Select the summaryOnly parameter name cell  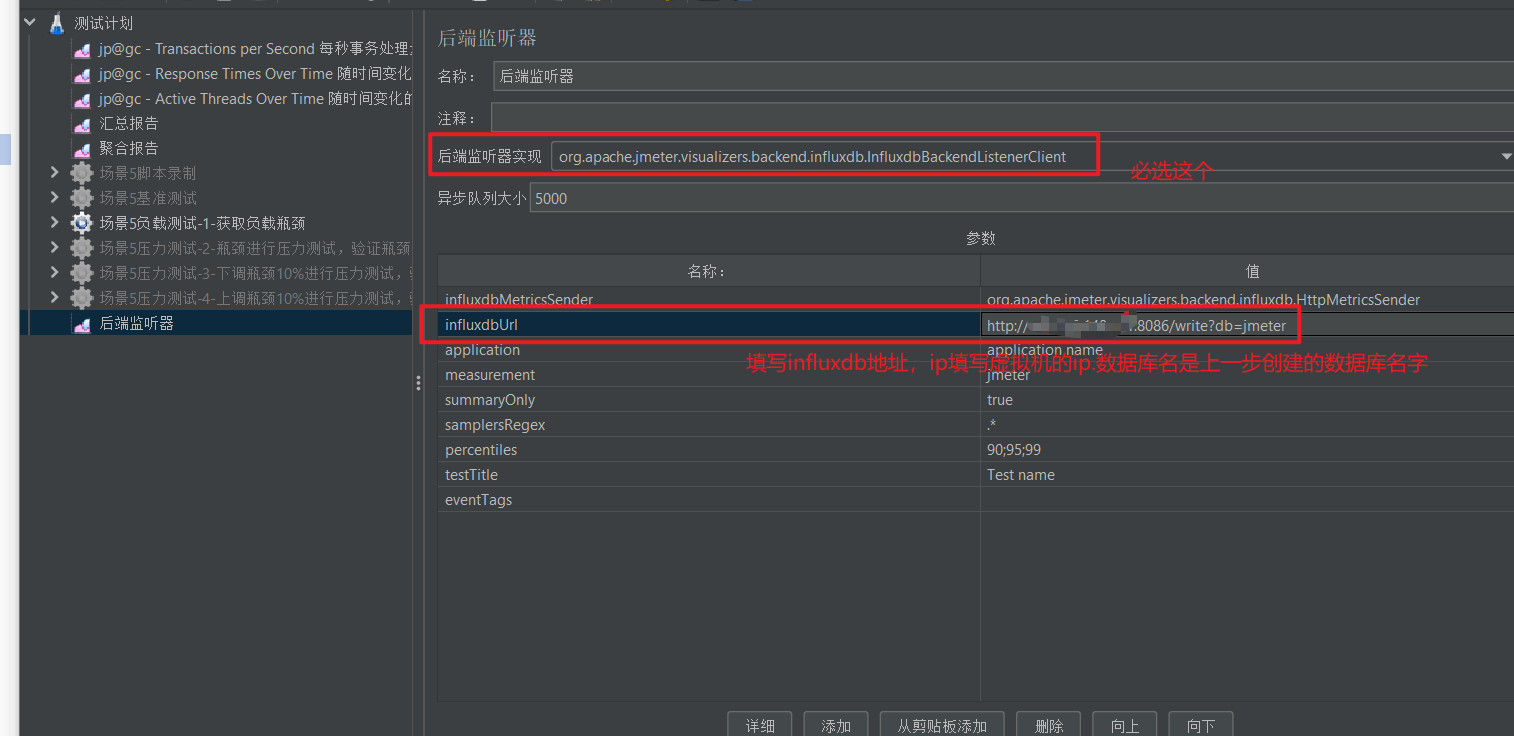pyautogui.click(x=709, y=400)
